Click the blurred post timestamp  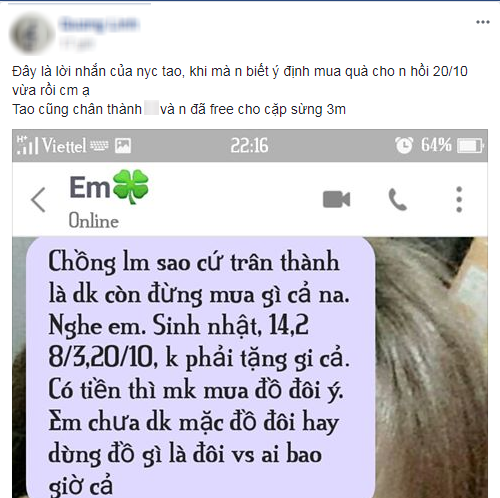coord(77,43)
